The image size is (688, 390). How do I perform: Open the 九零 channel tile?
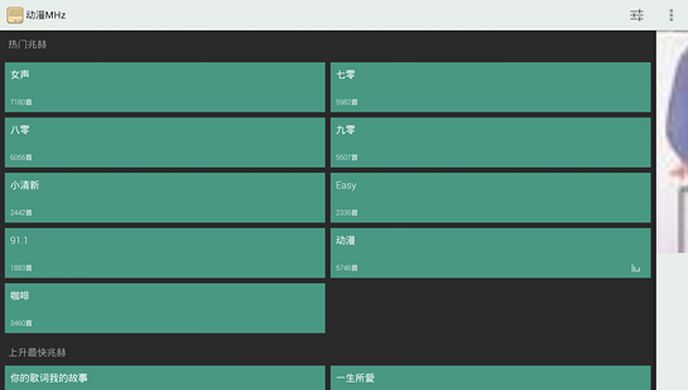click(491, 142)
